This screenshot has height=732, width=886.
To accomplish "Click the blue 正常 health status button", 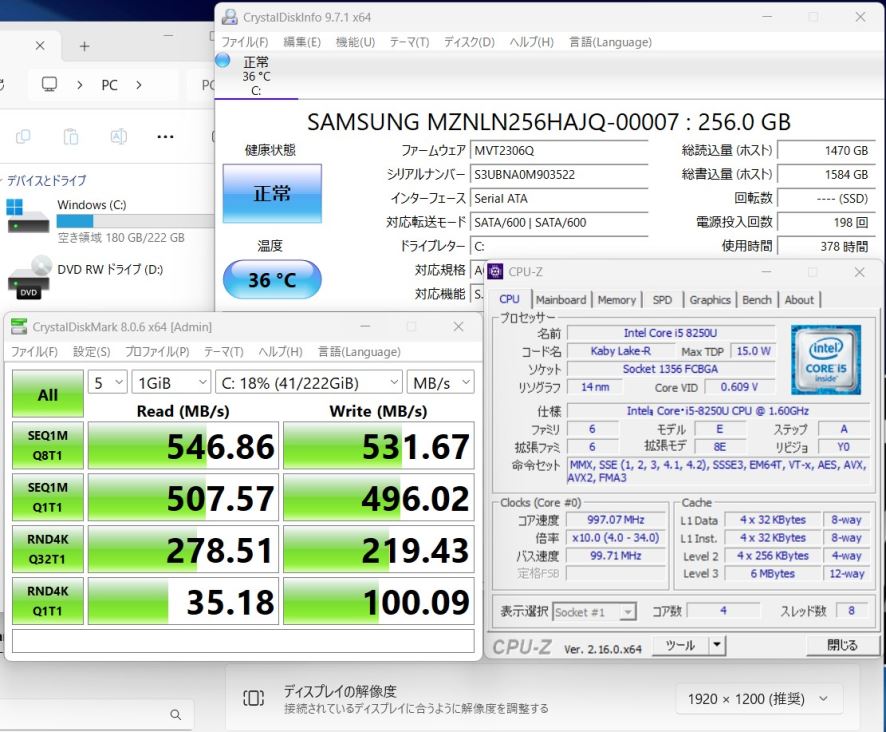I will (272, 193).
